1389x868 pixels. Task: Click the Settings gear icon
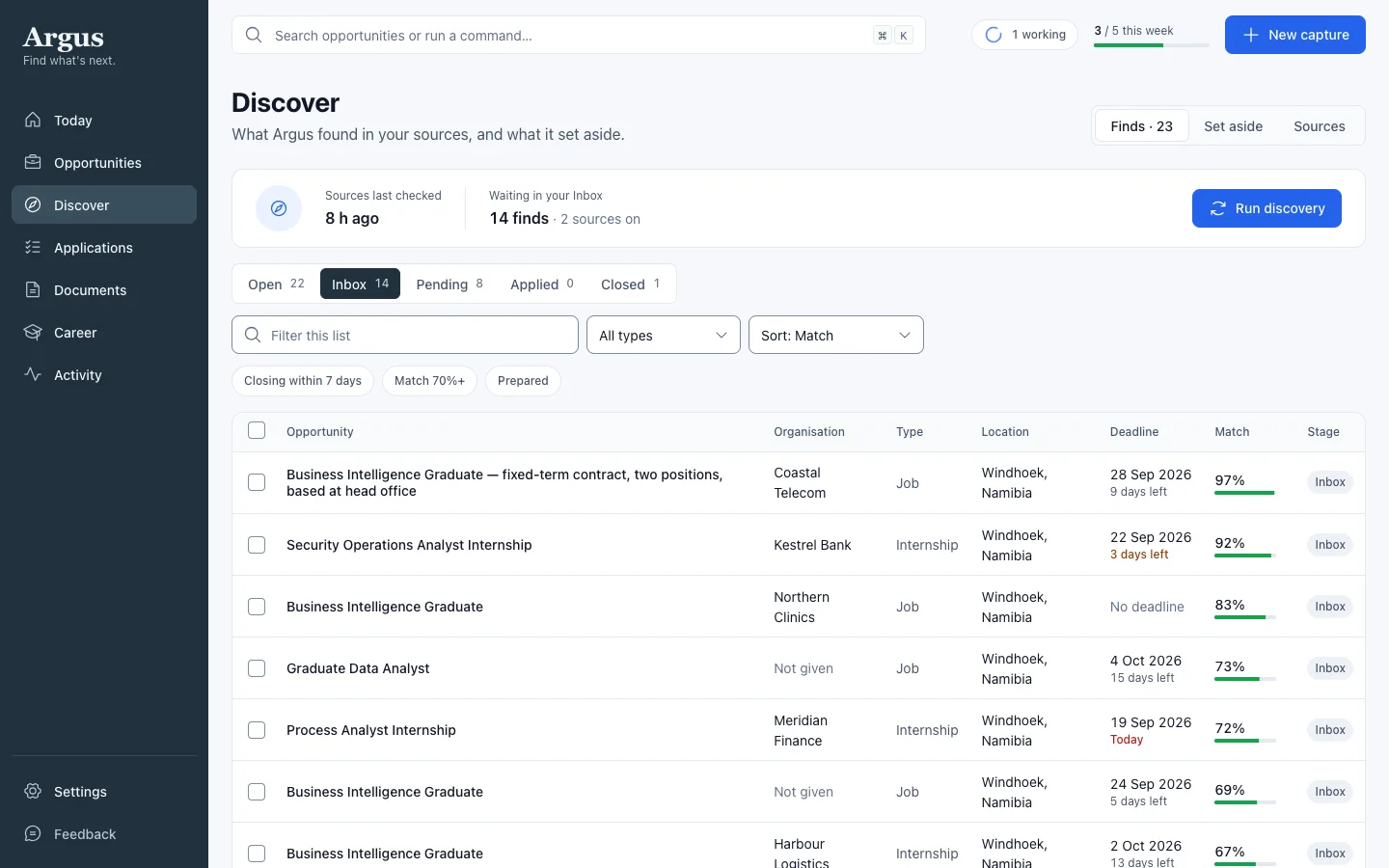pyautogui.click(x=33, y=791)
